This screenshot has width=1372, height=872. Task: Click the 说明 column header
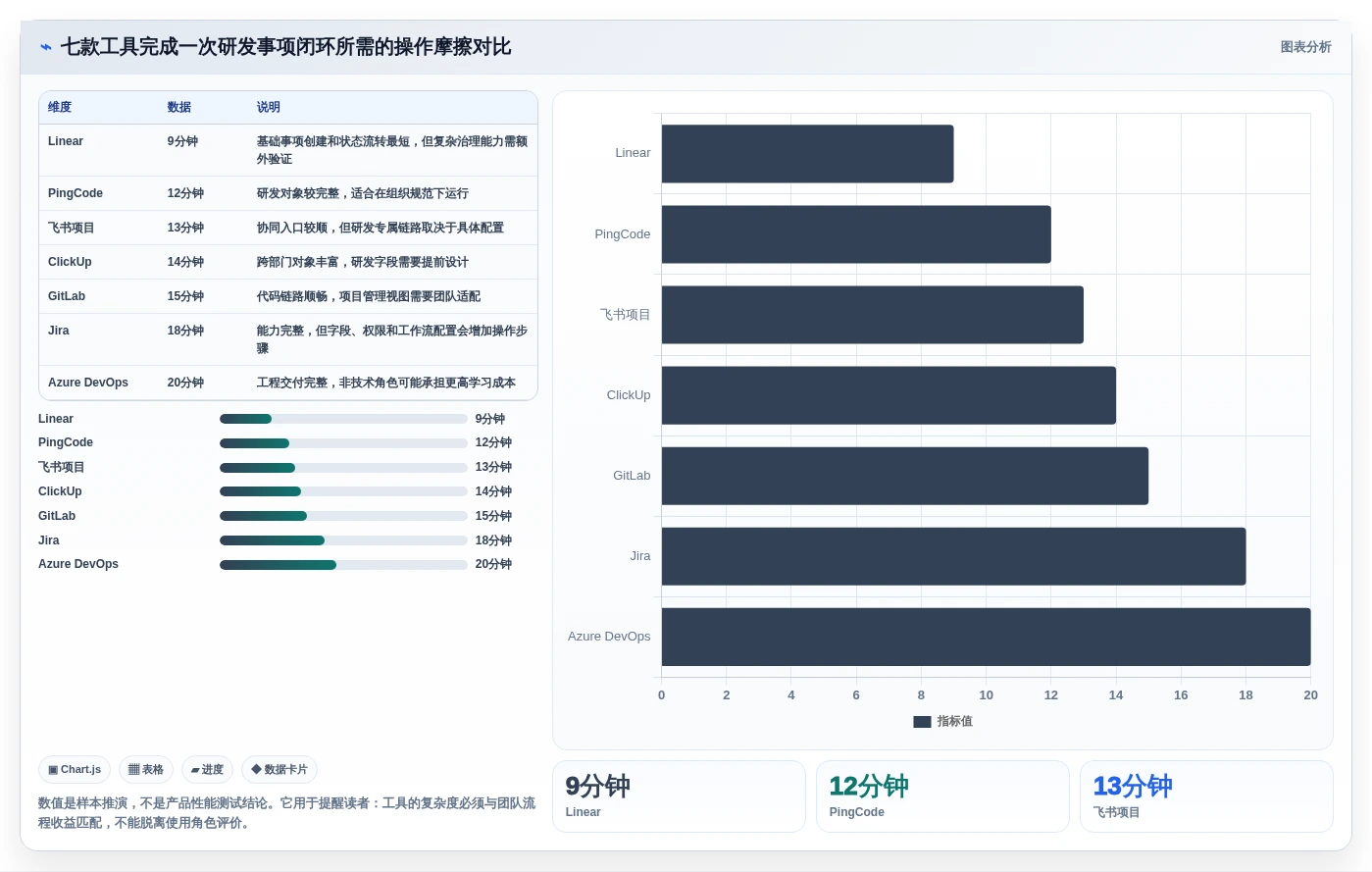269,108
